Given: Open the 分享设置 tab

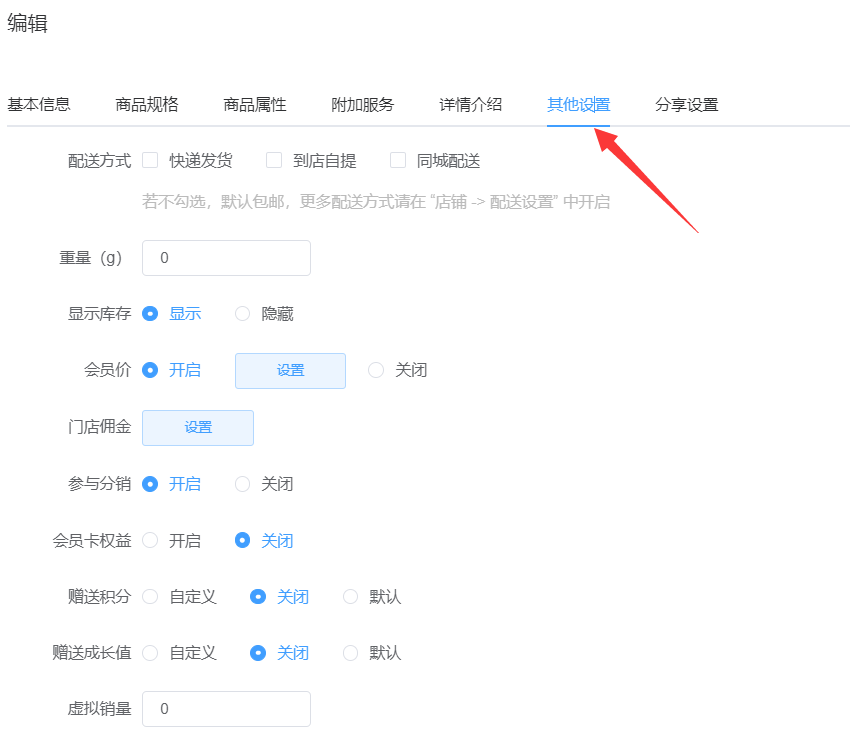Looking at the screenshot, I should [x=687, y=104].
